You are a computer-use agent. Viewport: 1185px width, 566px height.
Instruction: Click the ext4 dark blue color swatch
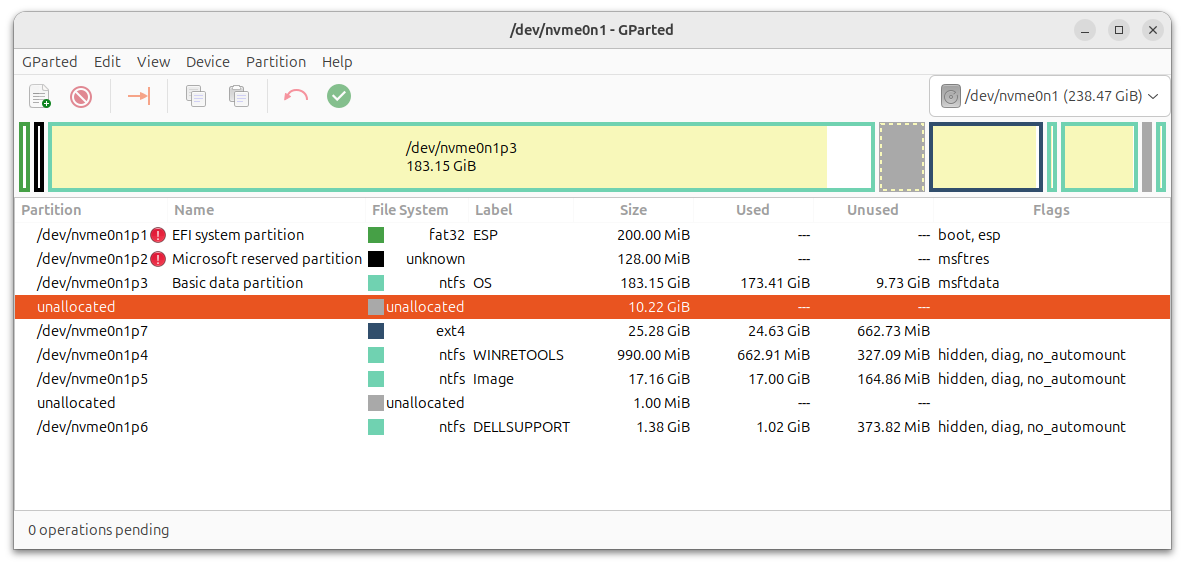tap(376, 331)
